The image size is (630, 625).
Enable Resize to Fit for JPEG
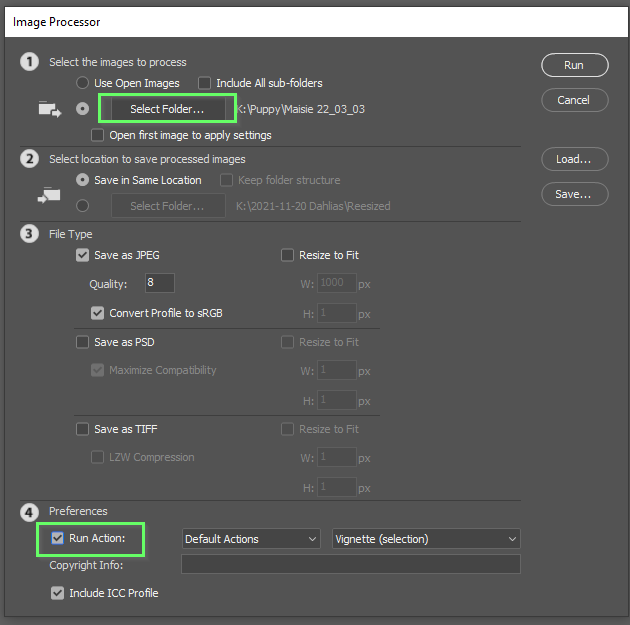pyautogui.click(x=288, y=255)
